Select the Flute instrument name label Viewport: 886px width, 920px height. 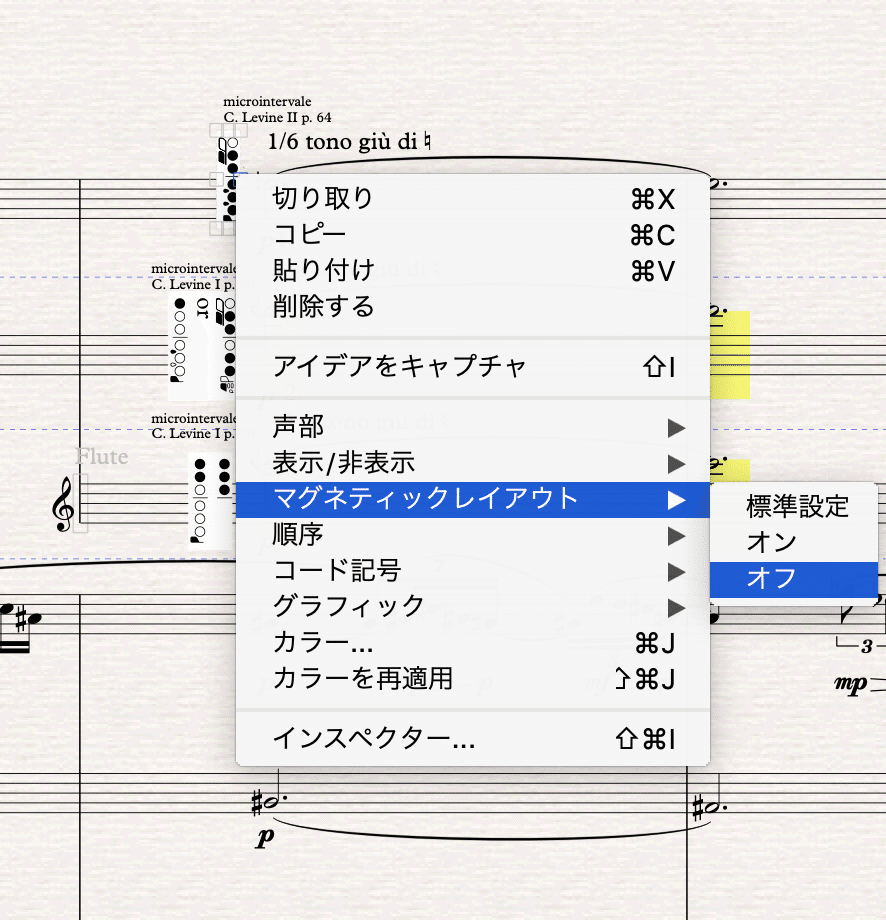(x=102, y=456)
